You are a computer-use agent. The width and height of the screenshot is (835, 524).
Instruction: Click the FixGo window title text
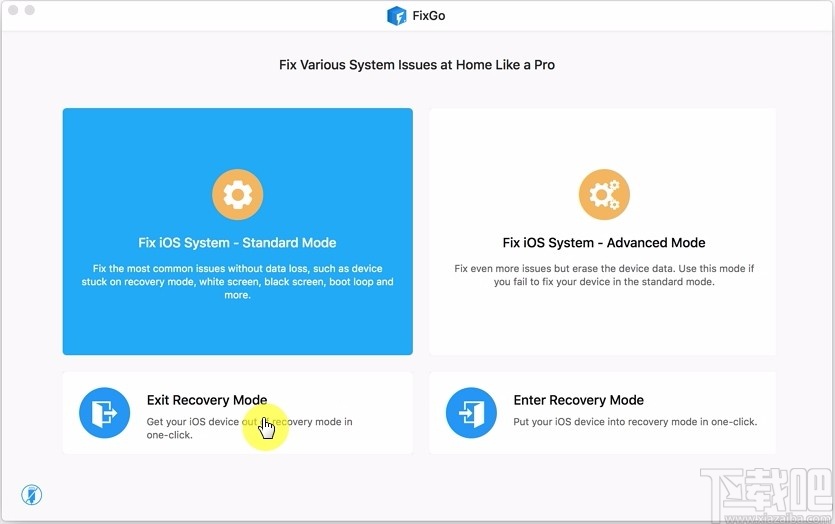click(x=428, y=15)
